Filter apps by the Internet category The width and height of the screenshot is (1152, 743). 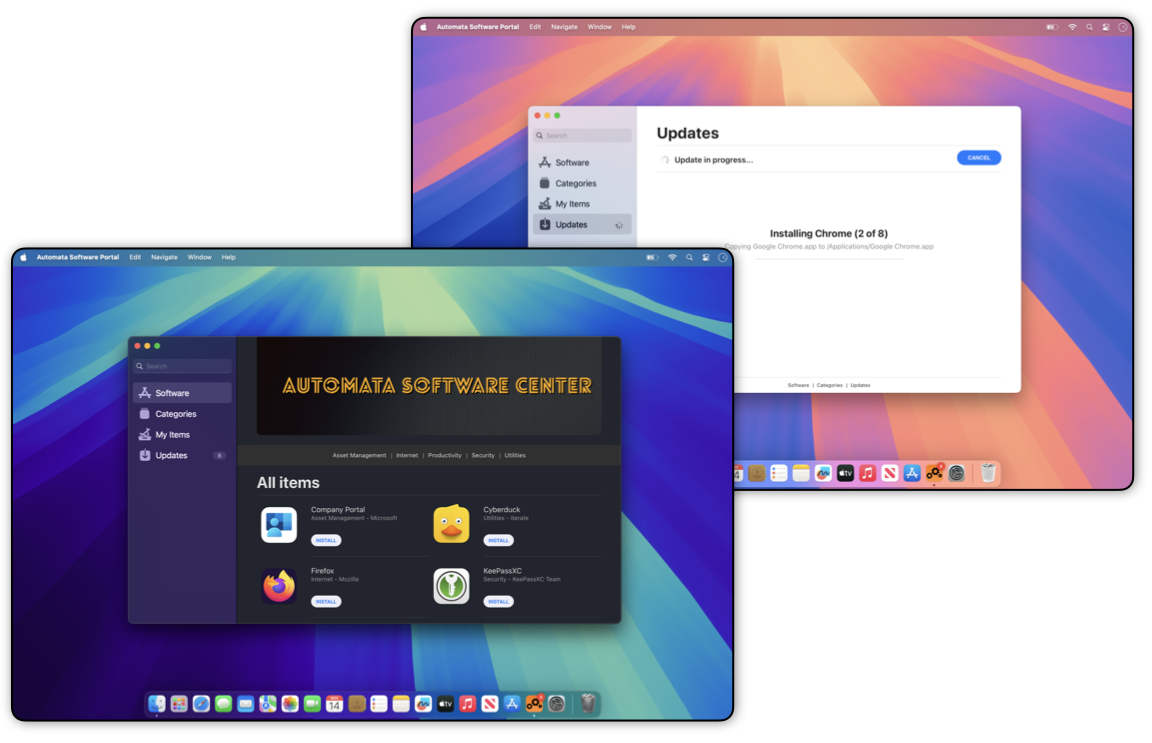point(406,455)
